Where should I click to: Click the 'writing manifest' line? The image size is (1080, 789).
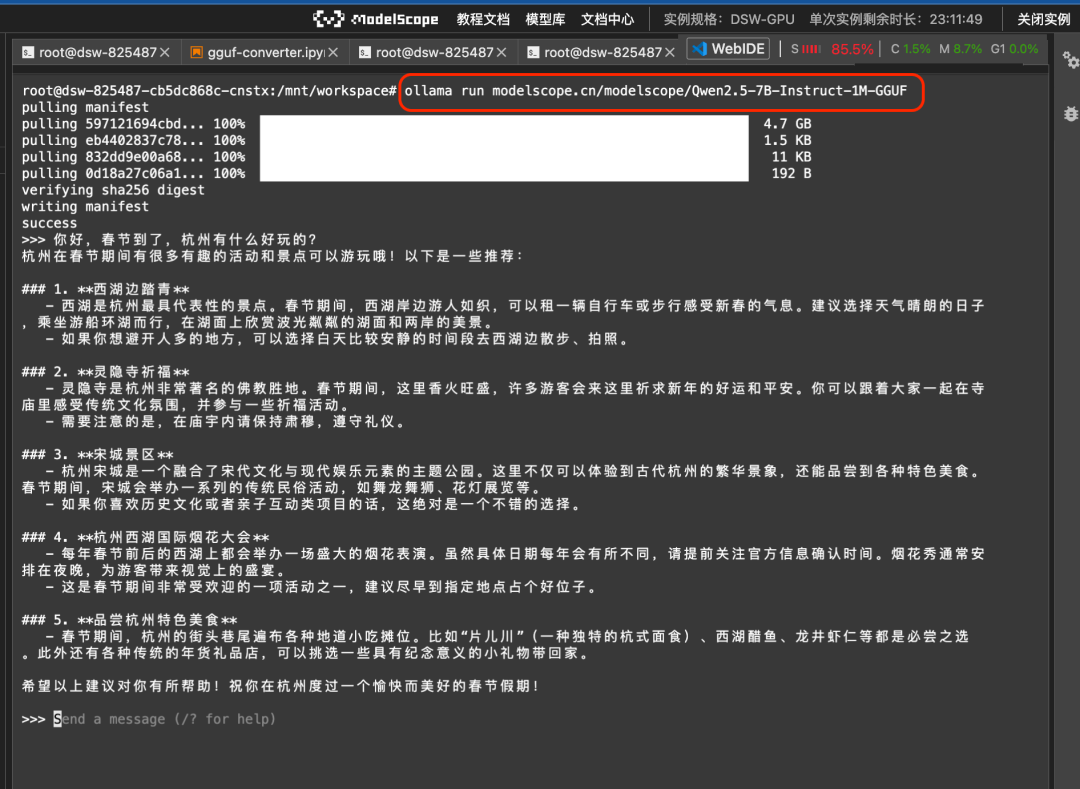[x=85, y=207]
